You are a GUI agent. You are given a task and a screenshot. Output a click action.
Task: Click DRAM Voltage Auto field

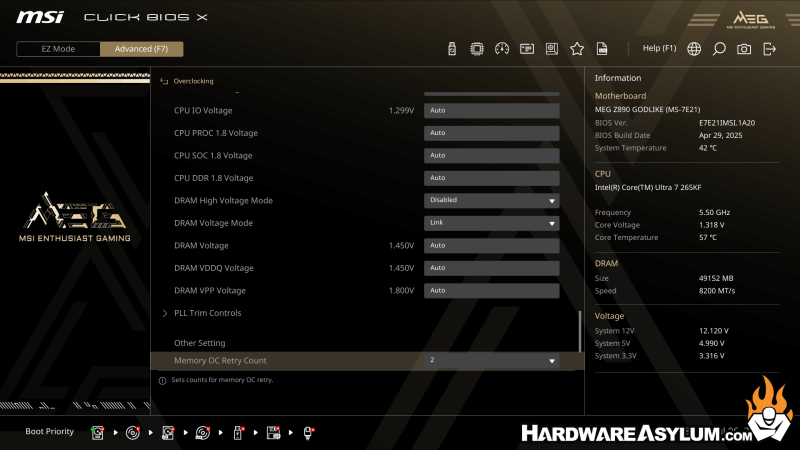[x=491, y=245]
